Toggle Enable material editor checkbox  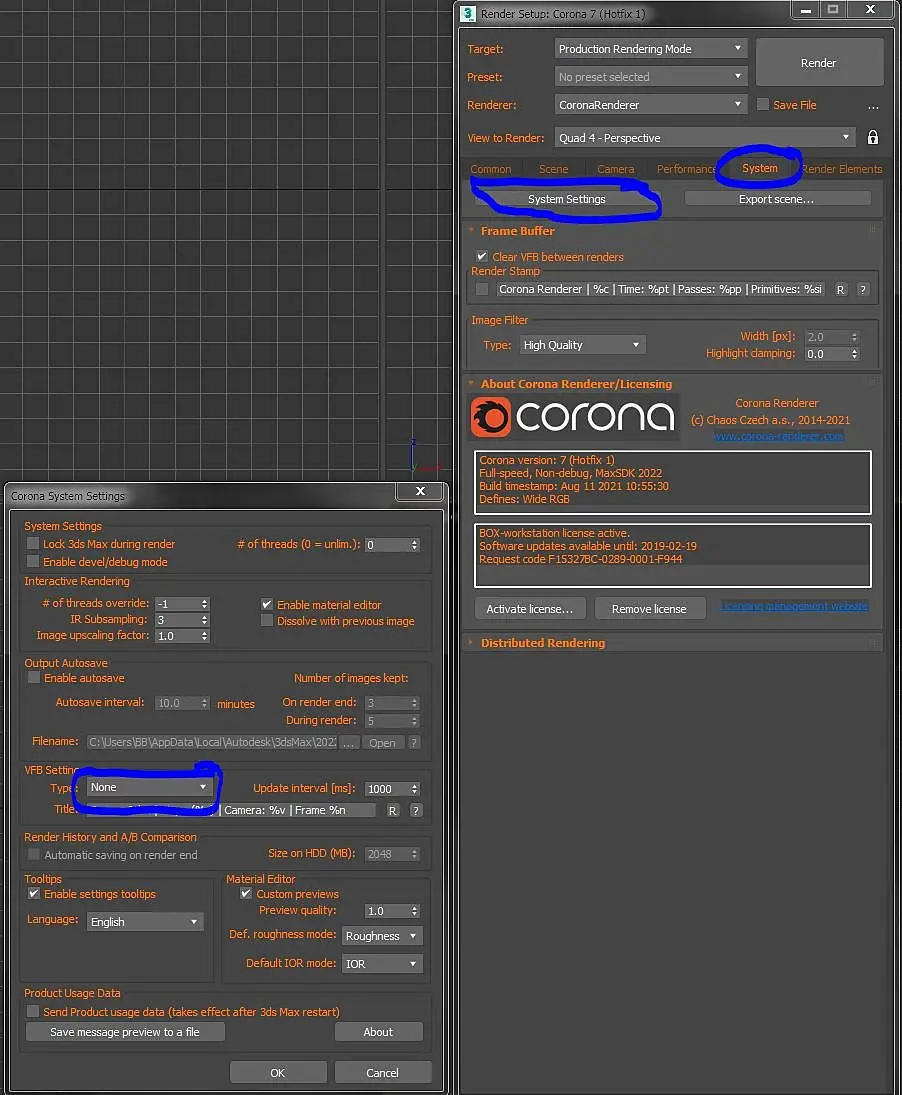pos(267,604)
